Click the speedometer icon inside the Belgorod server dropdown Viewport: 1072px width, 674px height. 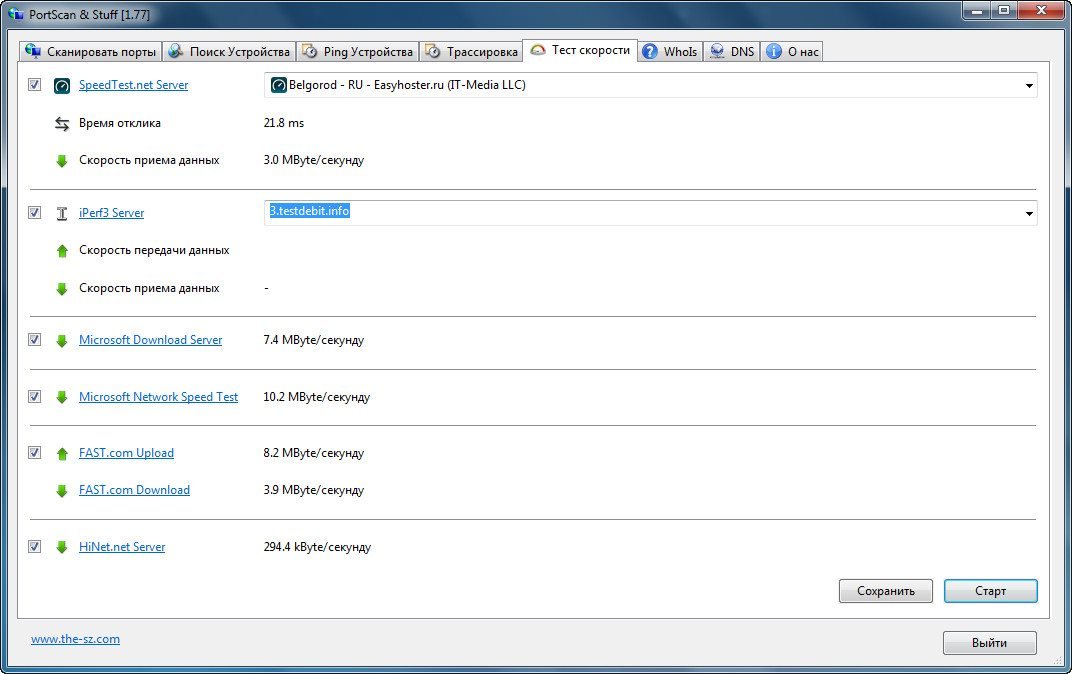pos(278,85)
